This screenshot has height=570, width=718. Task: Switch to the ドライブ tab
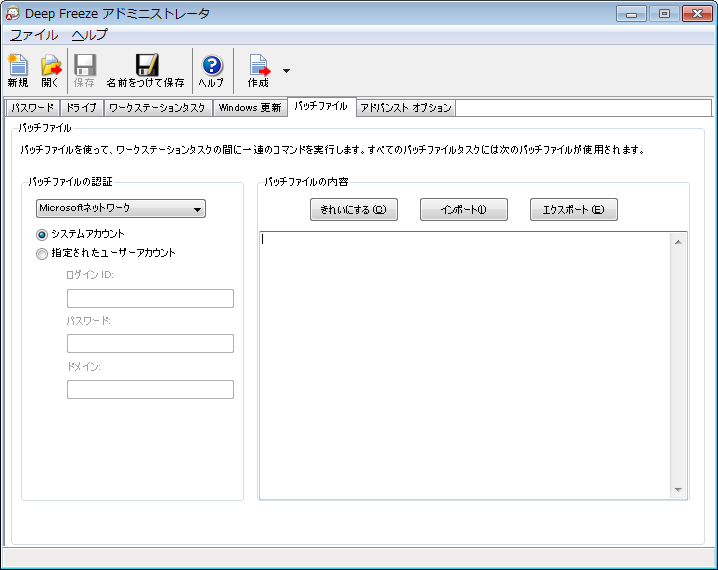[x=82, y=108]
